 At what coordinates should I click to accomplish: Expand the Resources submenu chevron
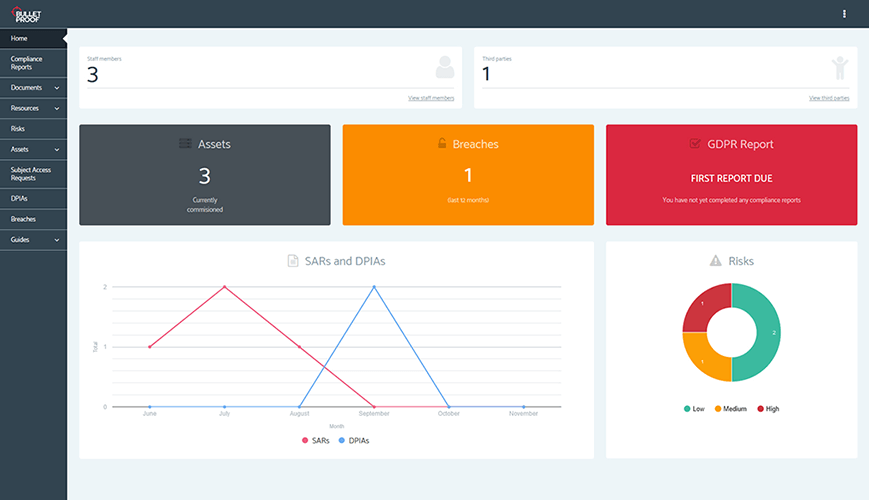[57, 108]
